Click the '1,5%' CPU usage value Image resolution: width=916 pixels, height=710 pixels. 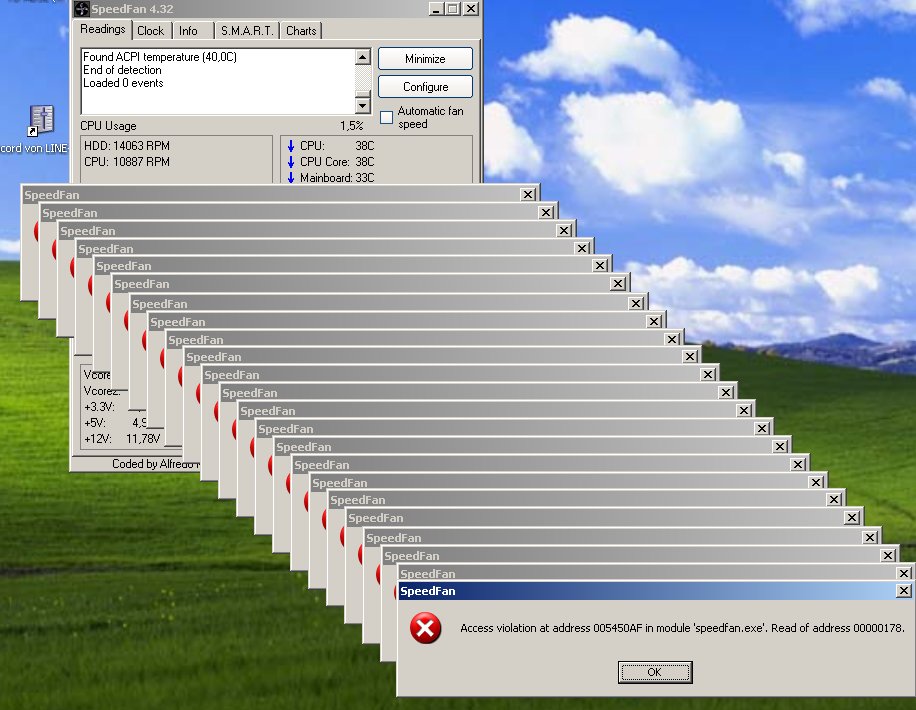point(352,126)
